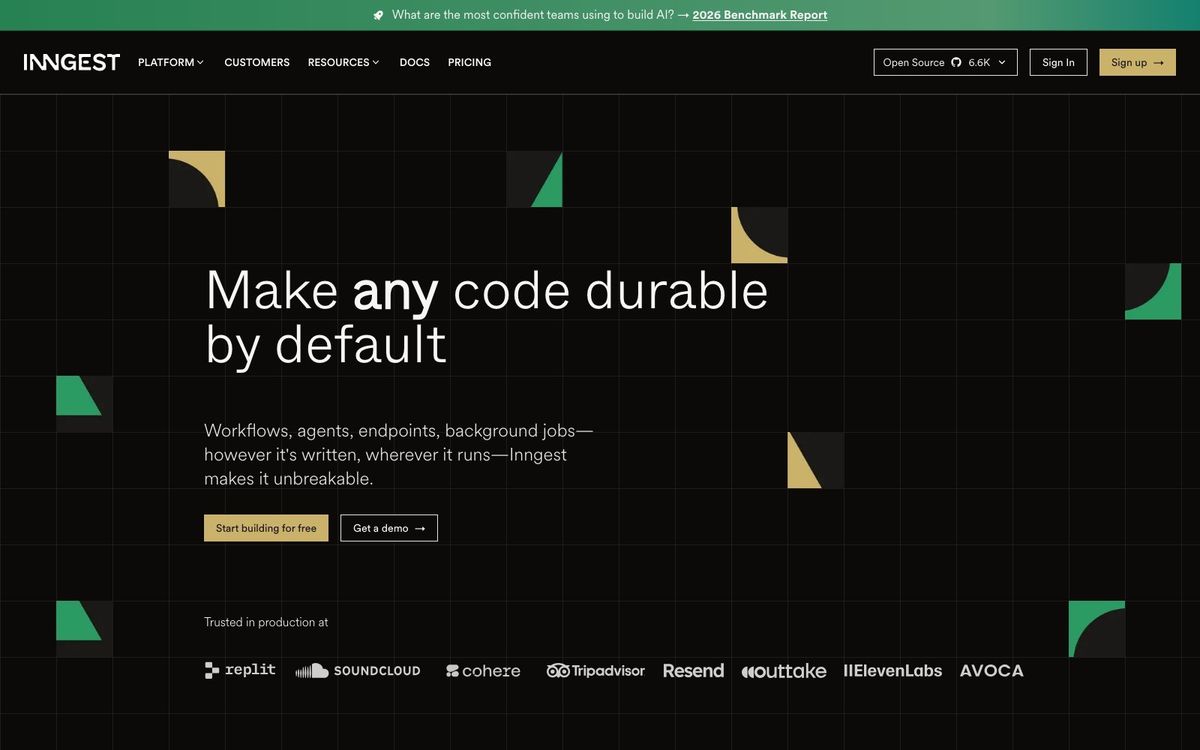Click Start building for free

pyautogui.click(x=266, y=528)
